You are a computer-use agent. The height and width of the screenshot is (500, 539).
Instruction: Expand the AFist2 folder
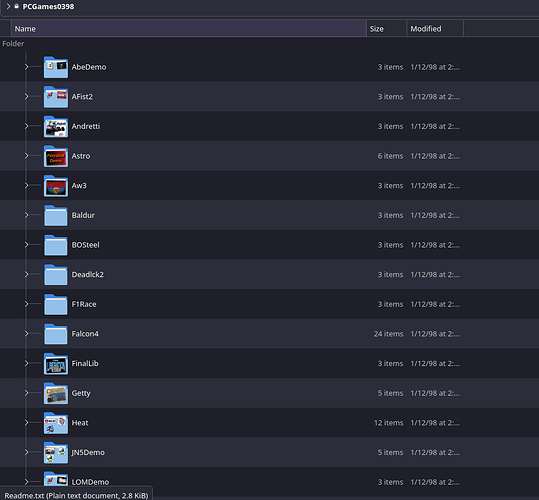(x=26, y=96)
